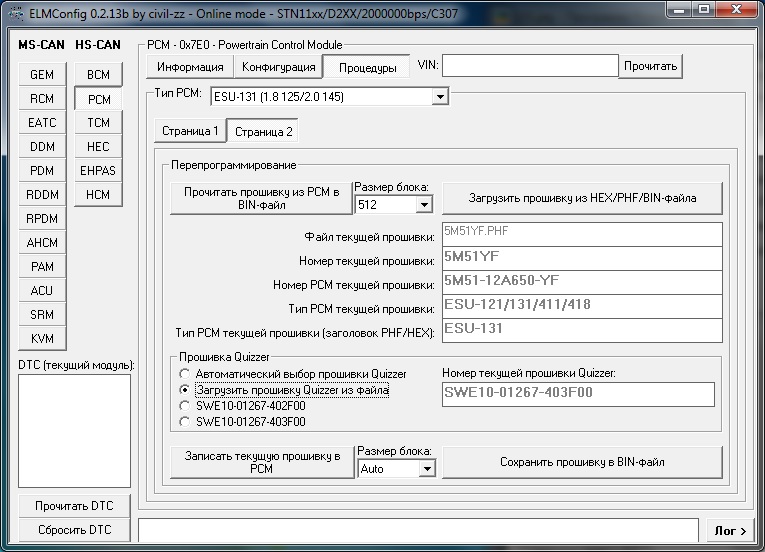Choose SWE10-01267-402F00 radio option
The width and height of the screenshot is (765, 552).
coord(184,406)
